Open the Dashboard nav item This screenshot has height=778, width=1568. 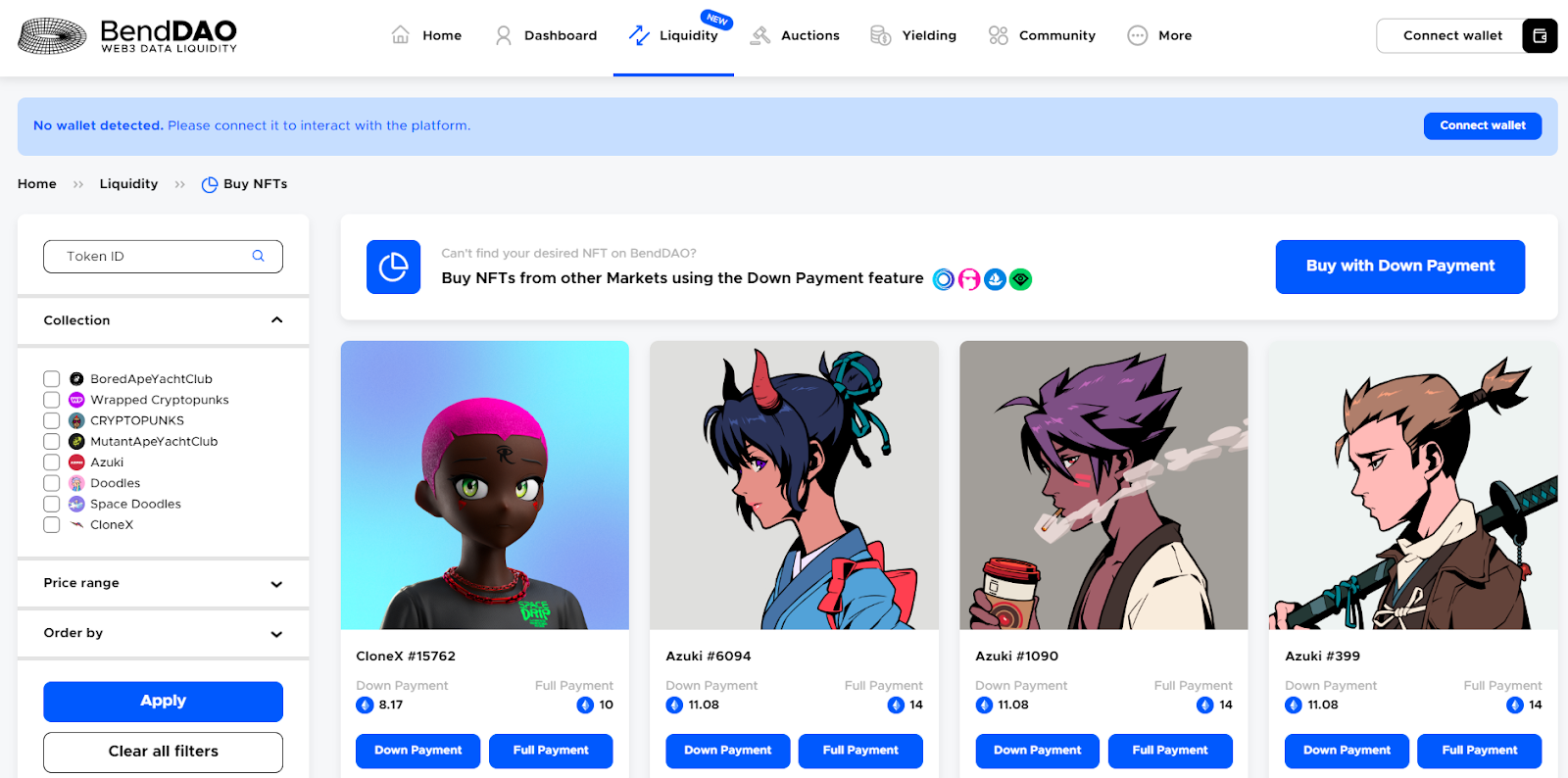547,35
